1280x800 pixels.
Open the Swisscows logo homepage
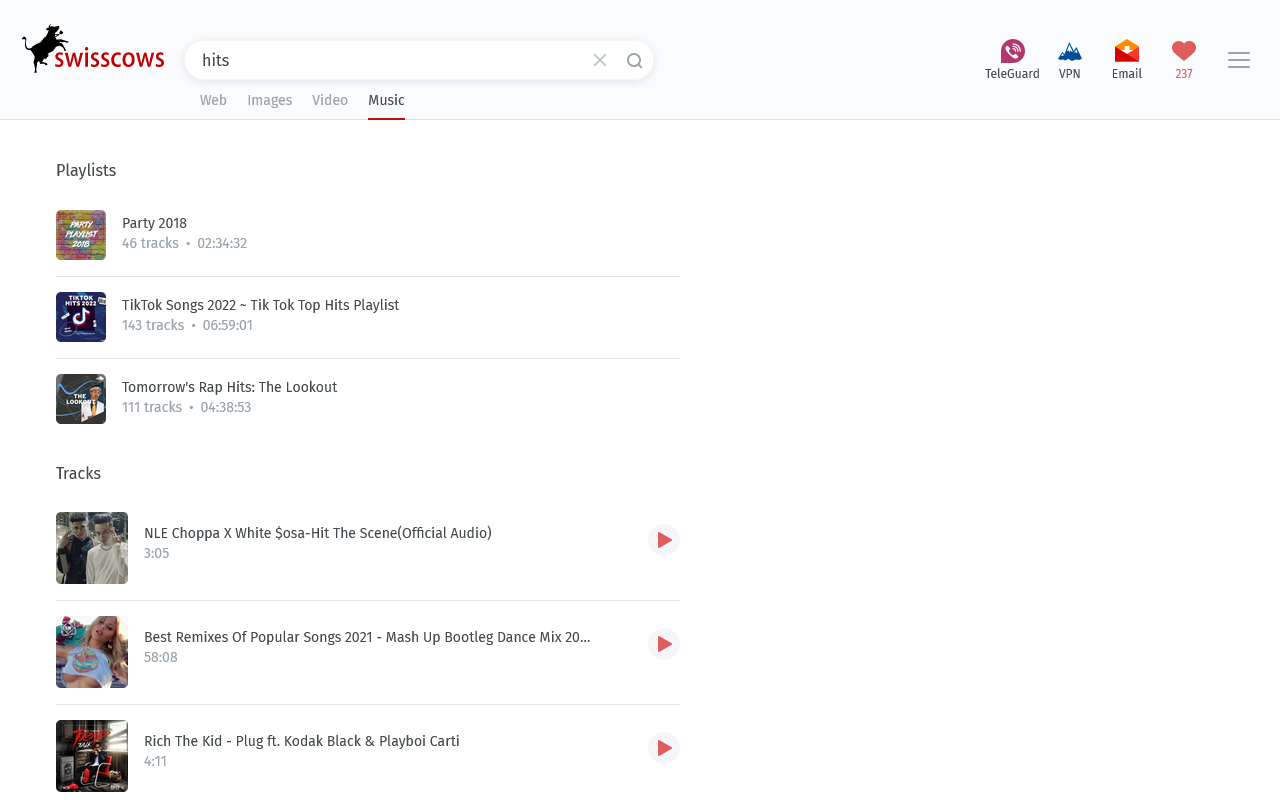point(93,49)
